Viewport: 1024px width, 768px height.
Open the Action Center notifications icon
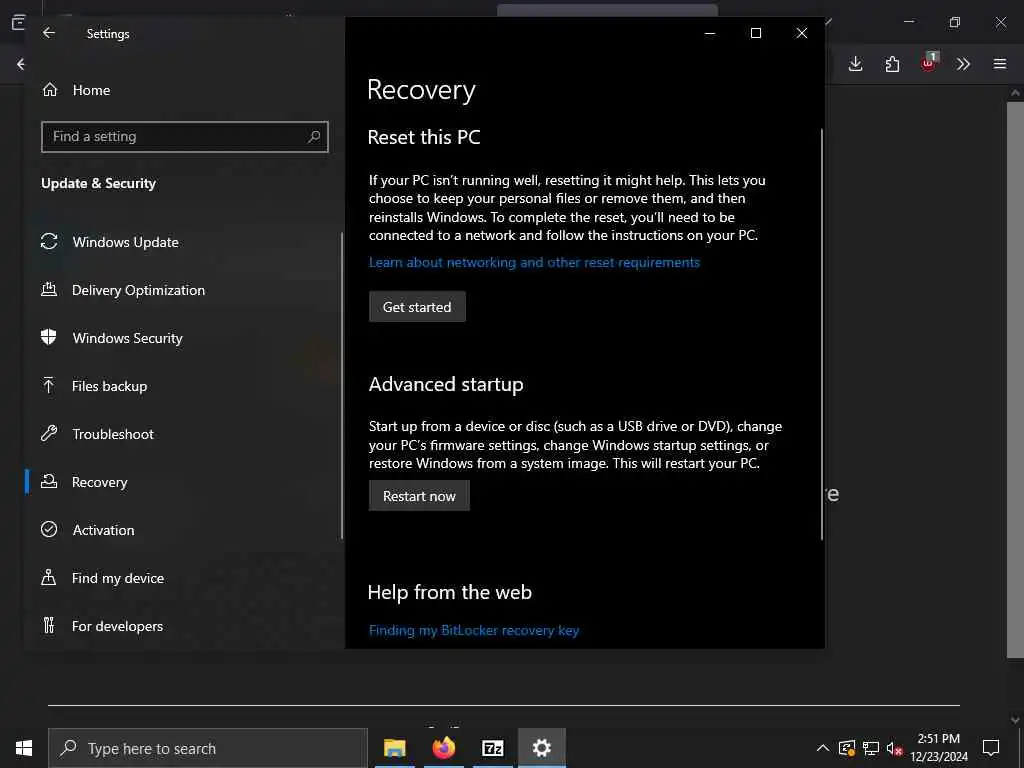tap(991, 748)
